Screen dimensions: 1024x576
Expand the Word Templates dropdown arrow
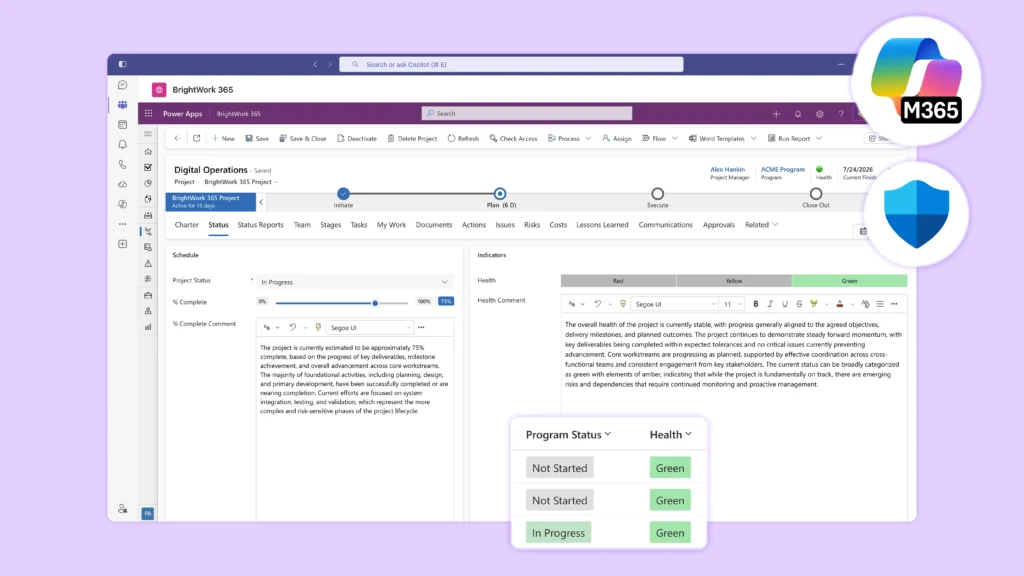tap(754, 138)
